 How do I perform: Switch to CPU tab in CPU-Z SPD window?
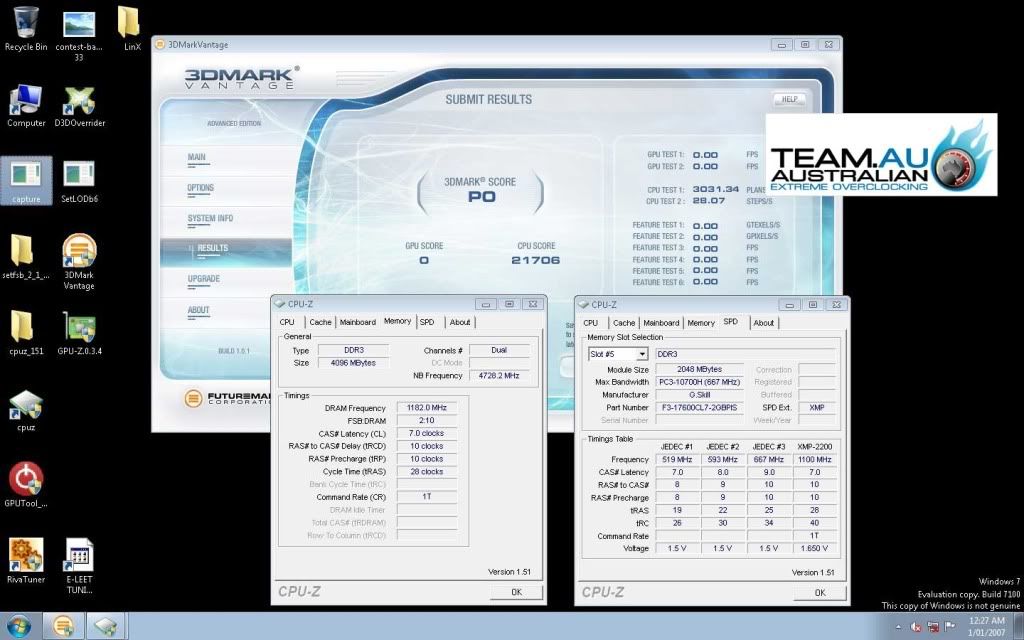(590, 323)
